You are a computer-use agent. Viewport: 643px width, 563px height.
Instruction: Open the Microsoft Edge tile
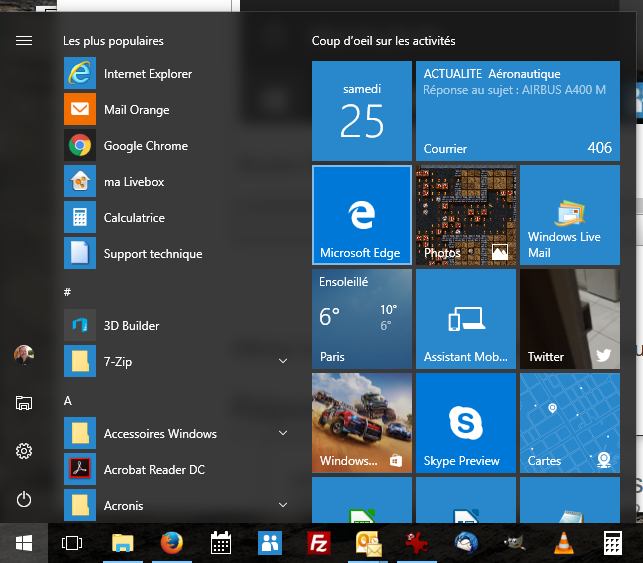pyautogui.click(x=361, y=215)
